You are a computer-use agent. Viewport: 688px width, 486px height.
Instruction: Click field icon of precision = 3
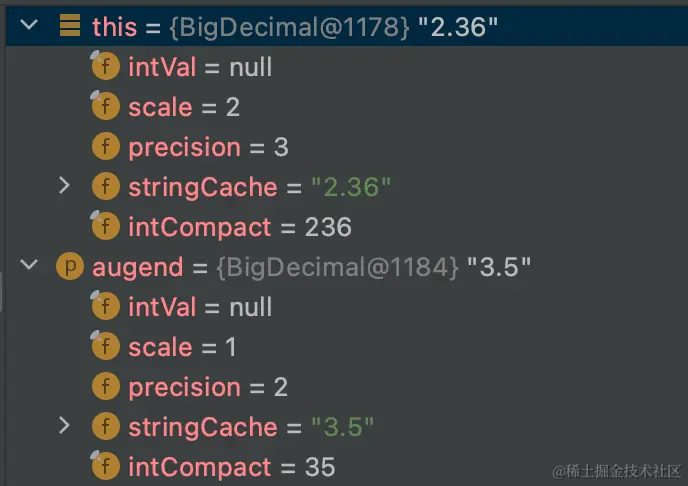coord(106,146)
